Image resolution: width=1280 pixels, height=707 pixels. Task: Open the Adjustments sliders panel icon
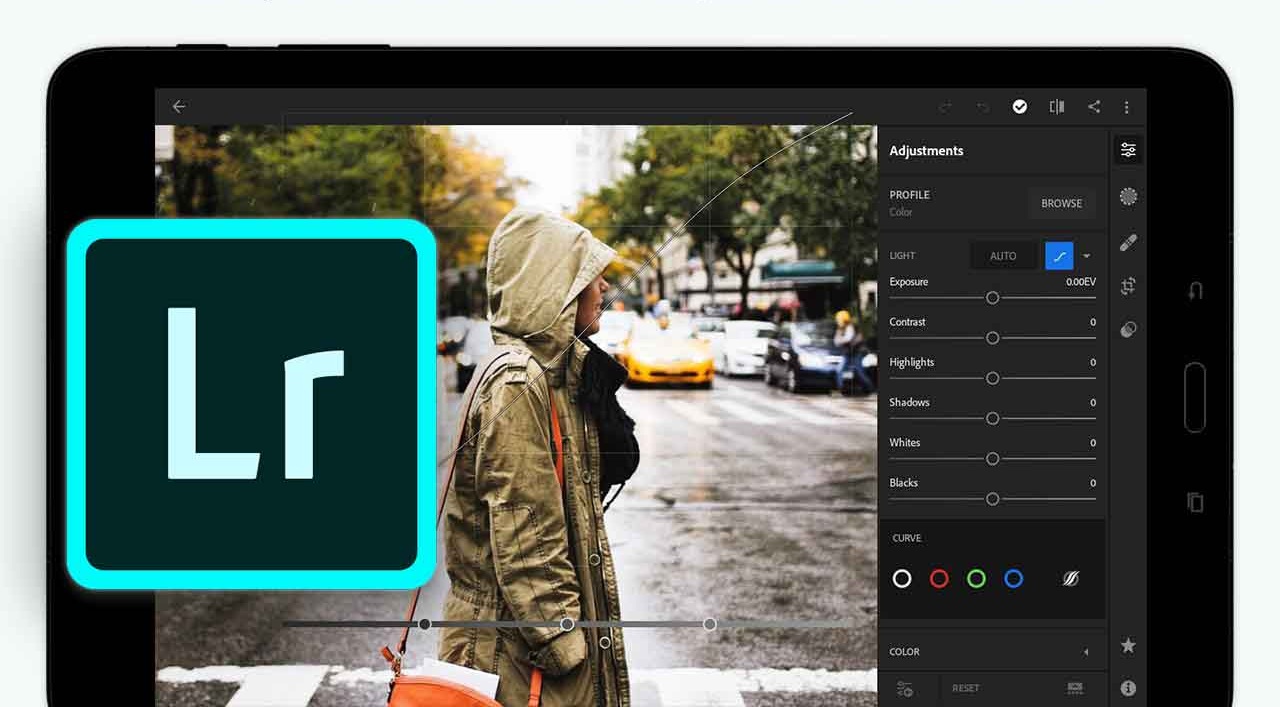pyautogui.click(x=1128, y=150)
